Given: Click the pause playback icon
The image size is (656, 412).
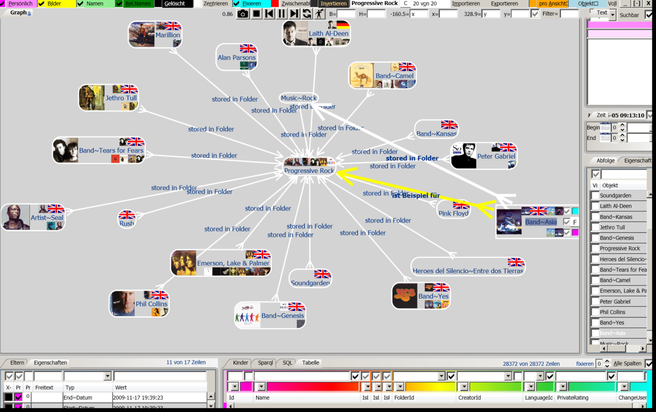Looking at the screenshot, I should (x=282, y=14).
